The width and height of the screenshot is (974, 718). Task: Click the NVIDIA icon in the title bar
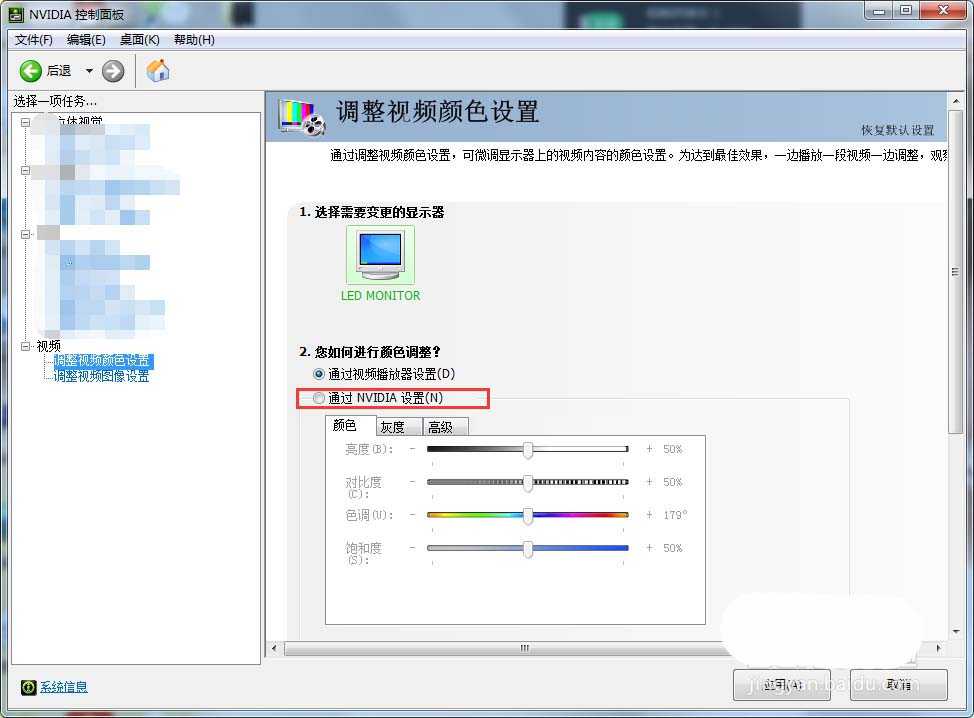(15, 15)
